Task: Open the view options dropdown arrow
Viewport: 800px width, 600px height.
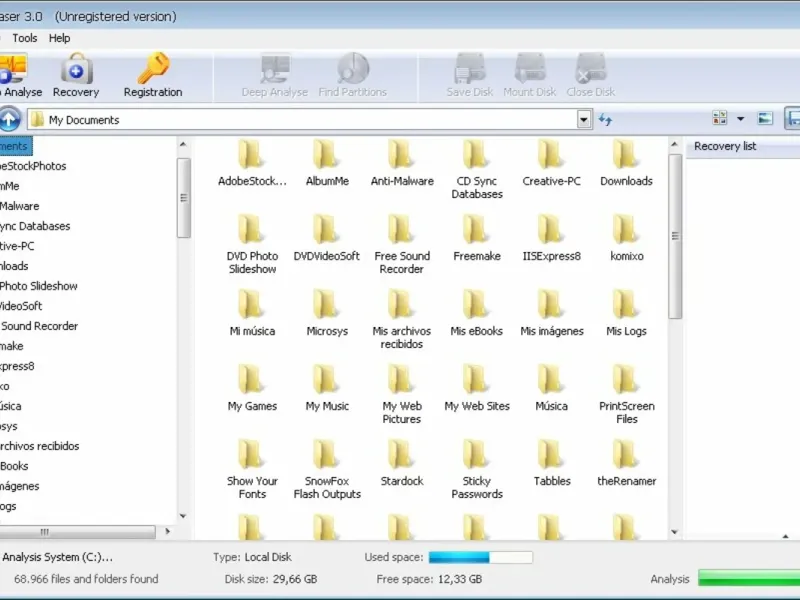Action: pyautogui.click(x=740, y=119)
